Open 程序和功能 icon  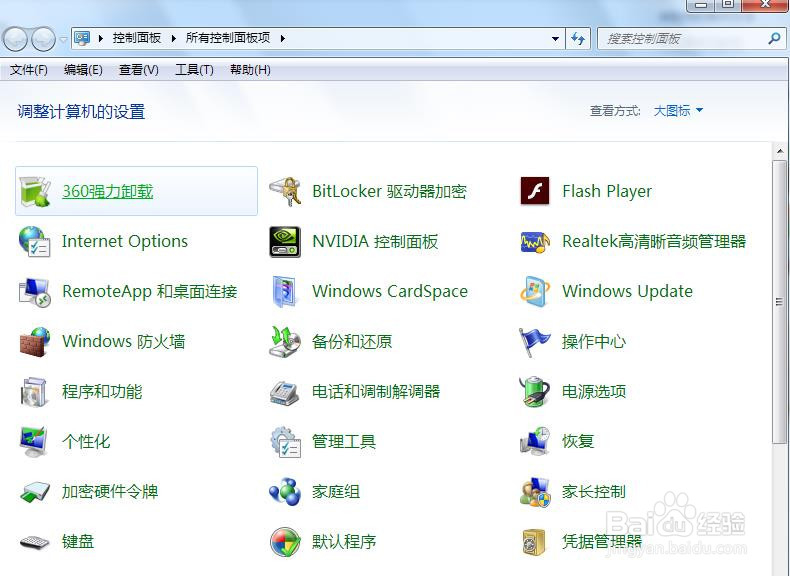pos(34,392)
